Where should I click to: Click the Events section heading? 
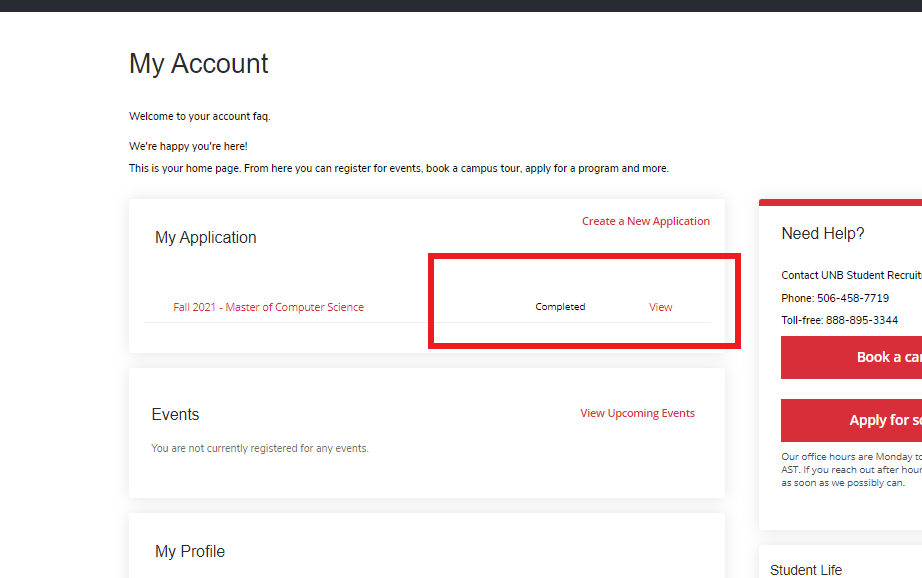pyautogui.click(x=175, y=414)
